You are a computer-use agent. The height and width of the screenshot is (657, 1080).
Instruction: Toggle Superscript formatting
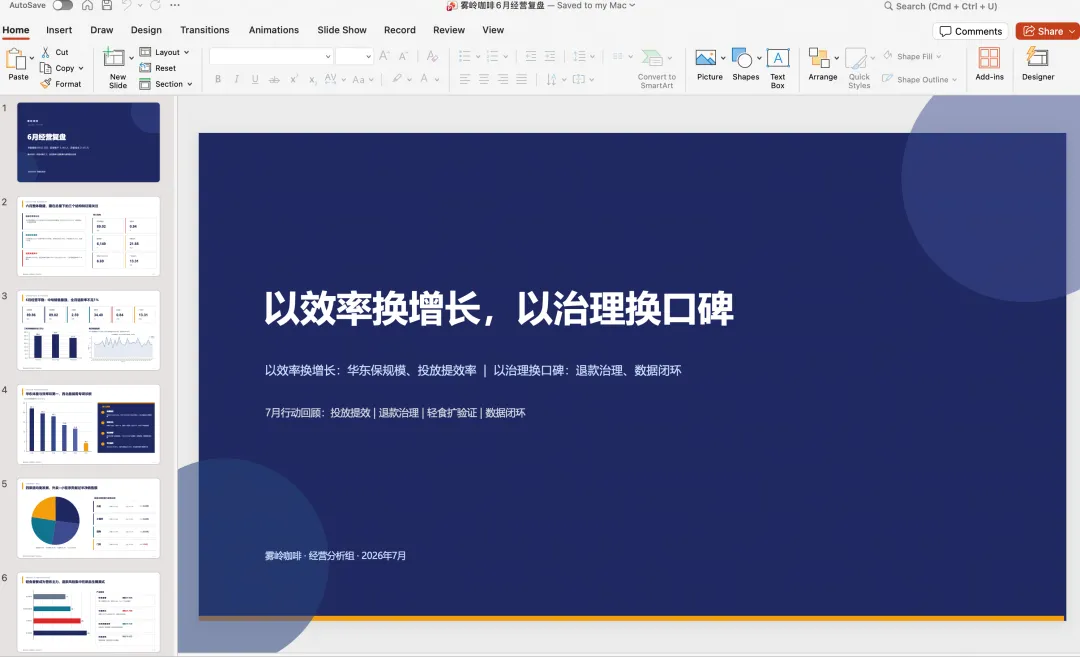click(293, 79)
